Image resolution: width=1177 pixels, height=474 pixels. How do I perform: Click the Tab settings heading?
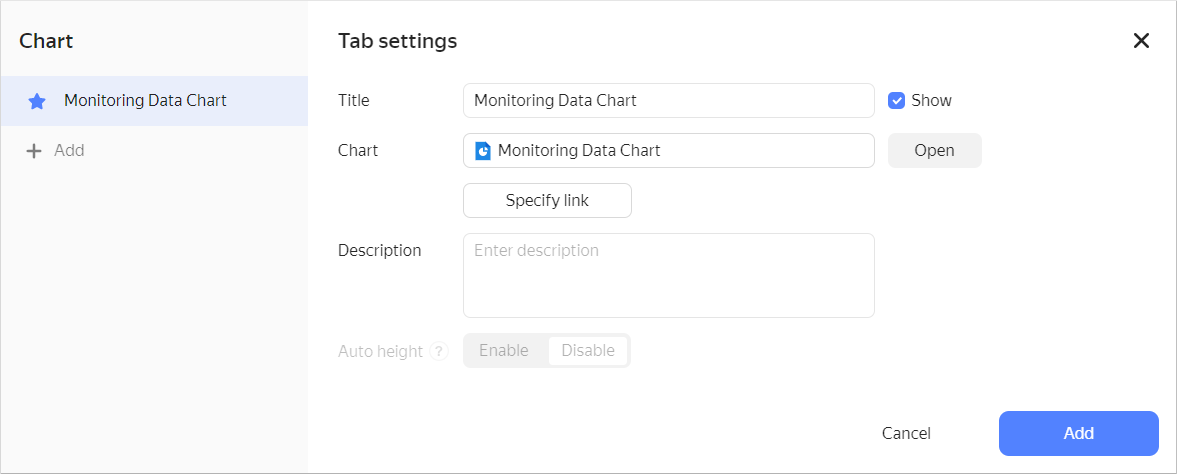click(x=397, y=41)
